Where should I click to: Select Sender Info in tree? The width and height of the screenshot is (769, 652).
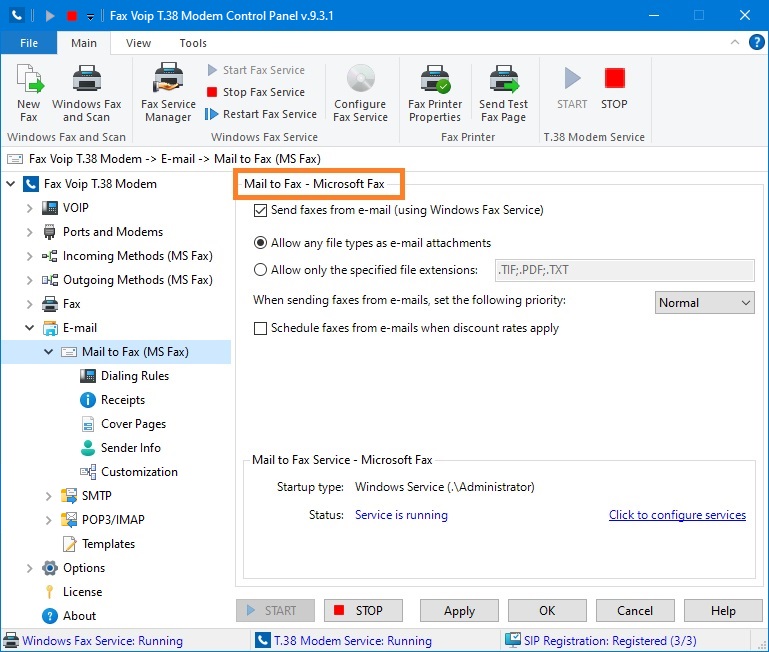coord(130,448)
